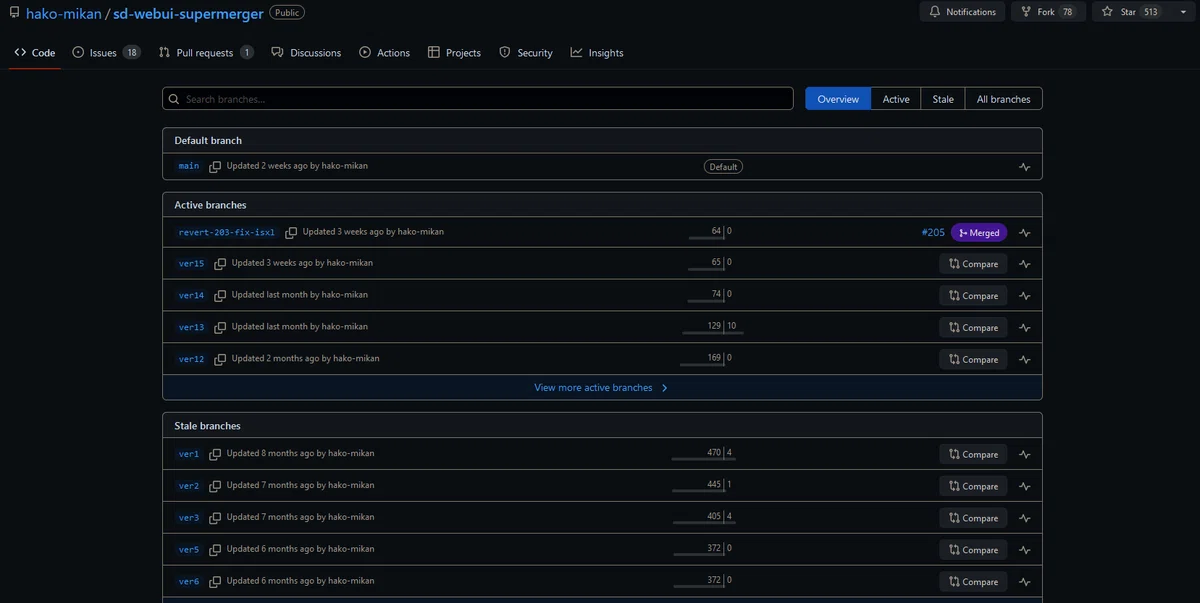1200x603 pixels.
Task: Open the Pull requests tab
Action: 206,53
